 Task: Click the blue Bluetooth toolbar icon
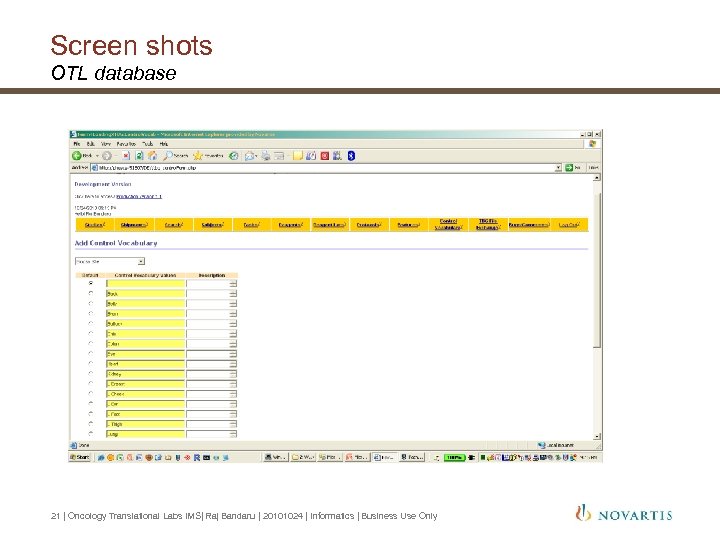pos(351,156)
